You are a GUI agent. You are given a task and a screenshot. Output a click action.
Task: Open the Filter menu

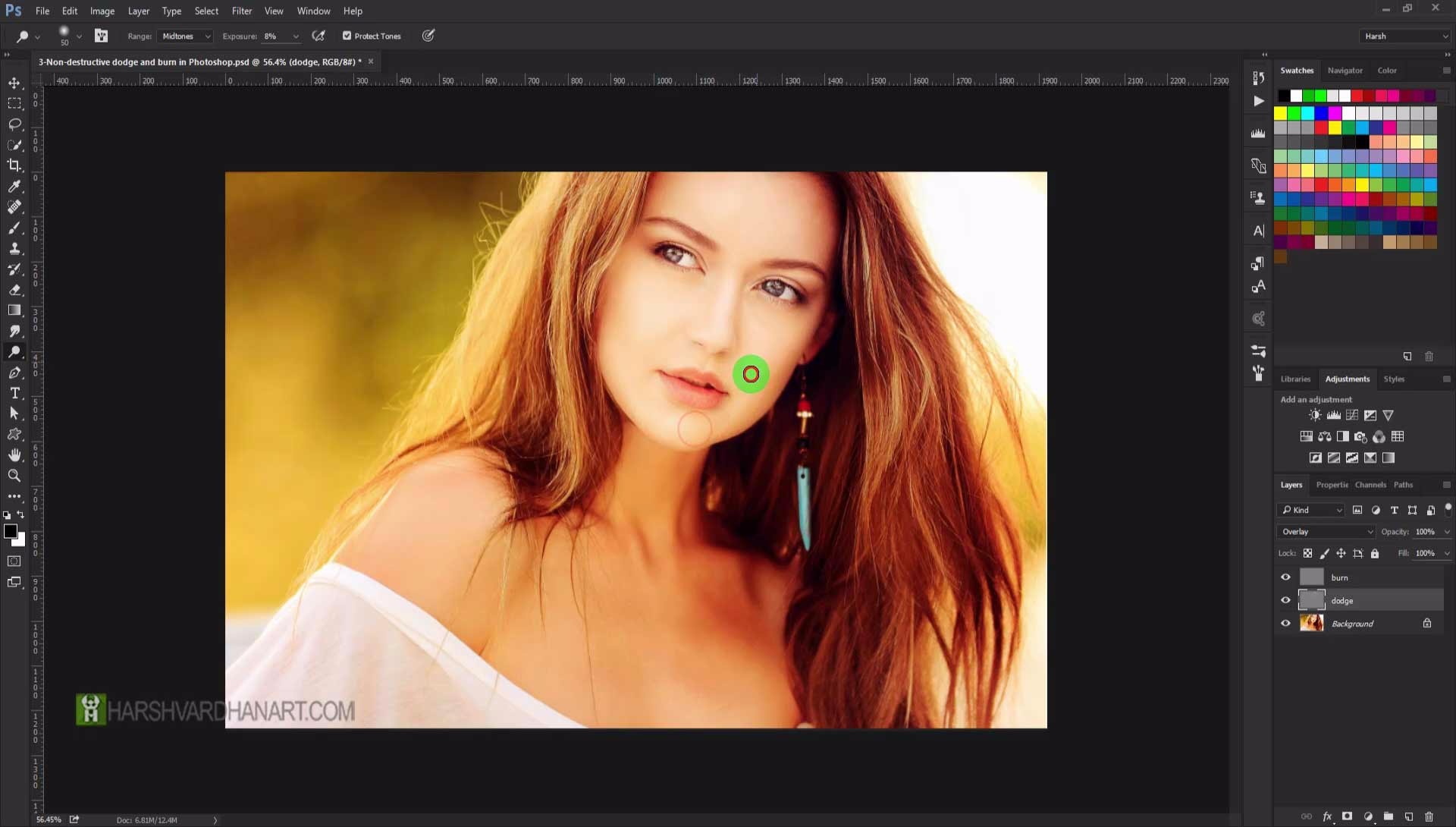coord(241,11)
